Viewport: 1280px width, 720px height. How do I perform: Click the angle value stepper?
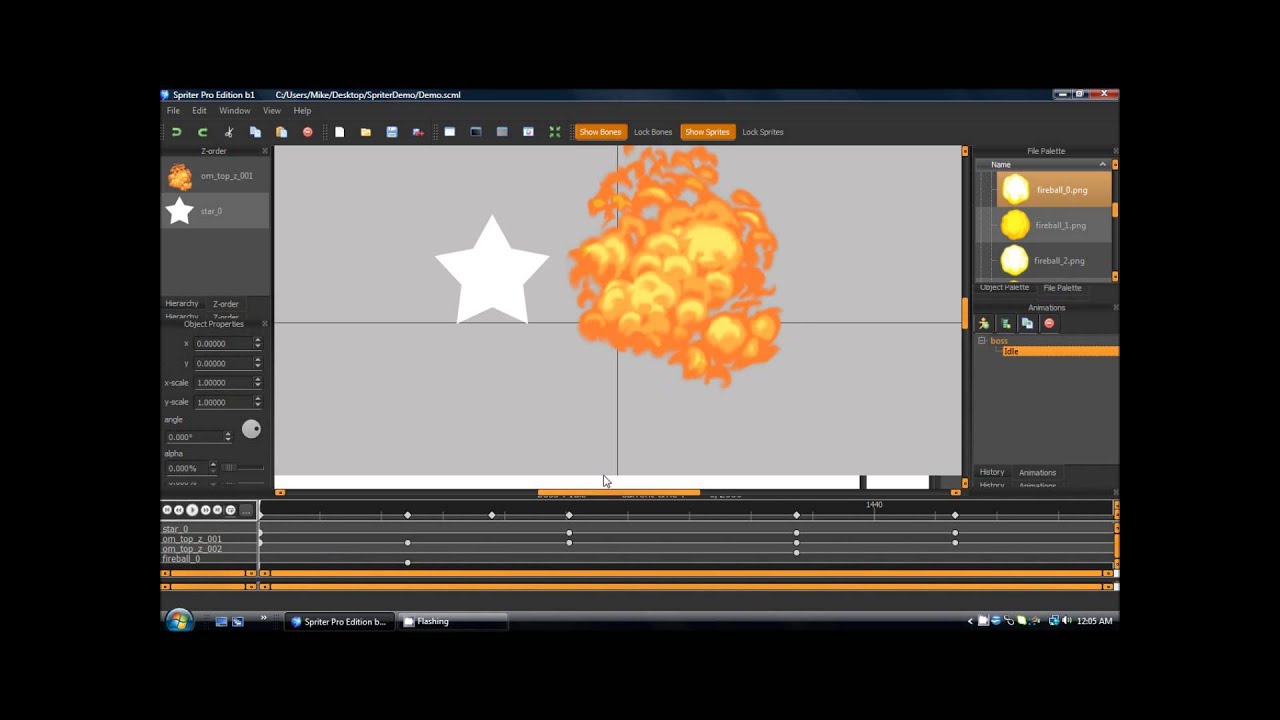coord(228,437)
